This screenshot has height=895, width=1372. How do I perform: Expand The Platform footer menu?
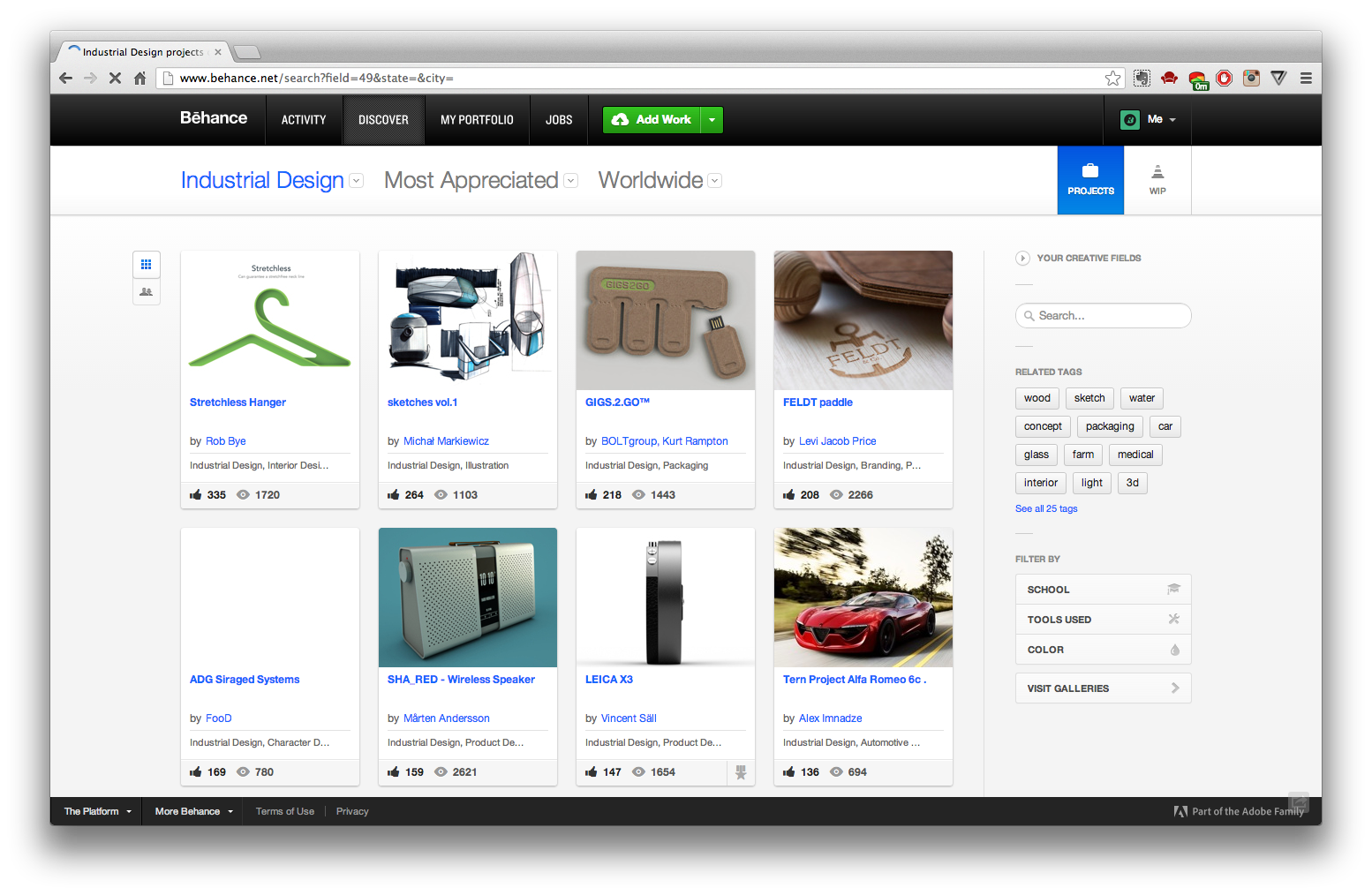97,811
